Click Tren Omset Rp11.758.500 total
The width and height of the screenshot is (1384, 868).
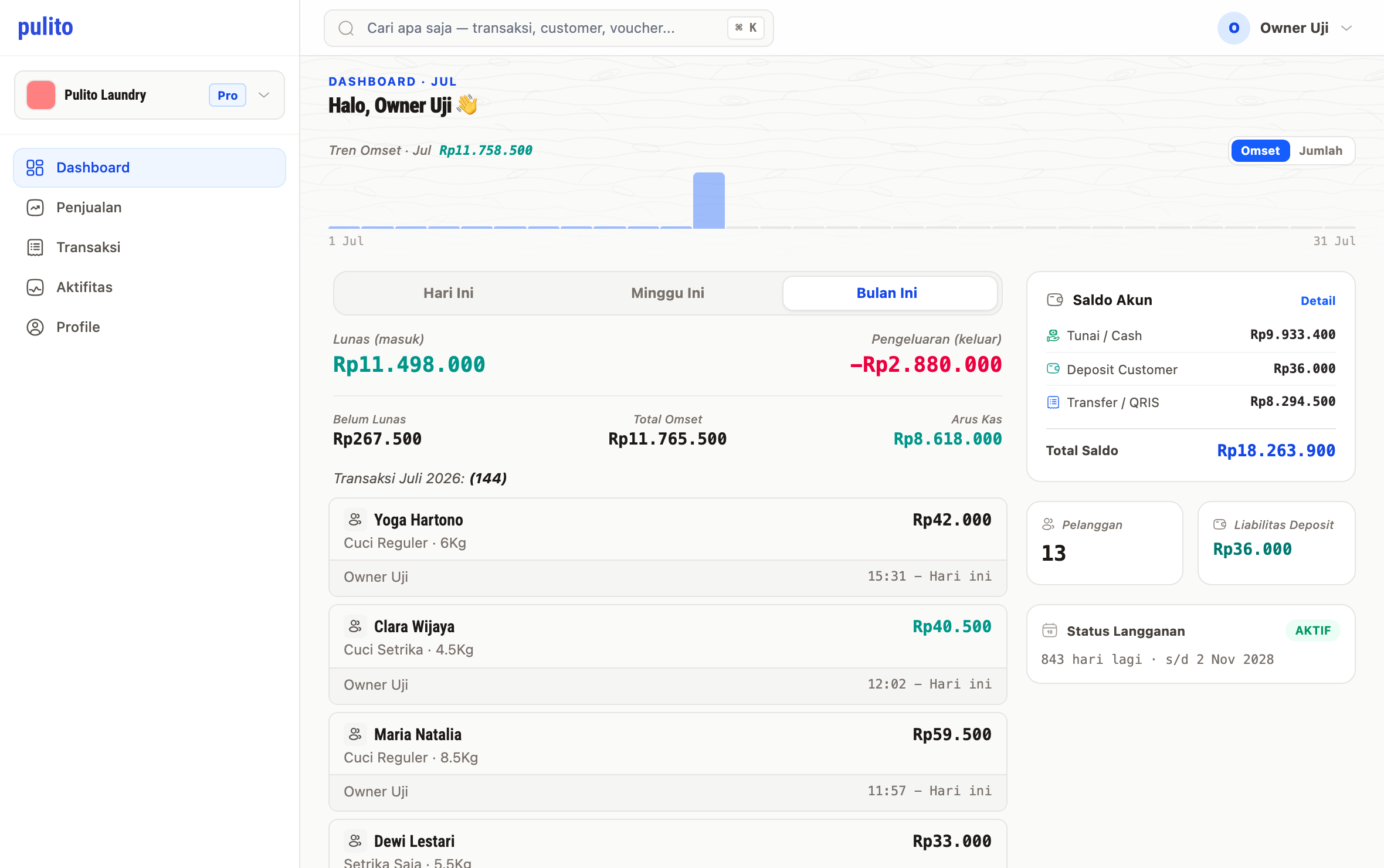(486, 150)
